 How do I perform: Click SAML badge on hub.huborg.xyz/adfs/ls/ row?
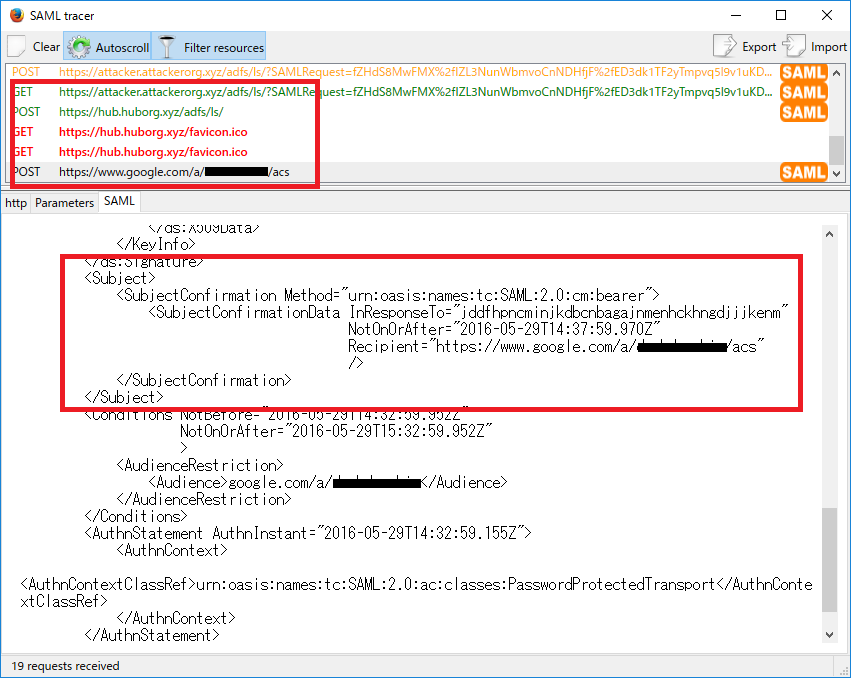[x=803, y=112]
